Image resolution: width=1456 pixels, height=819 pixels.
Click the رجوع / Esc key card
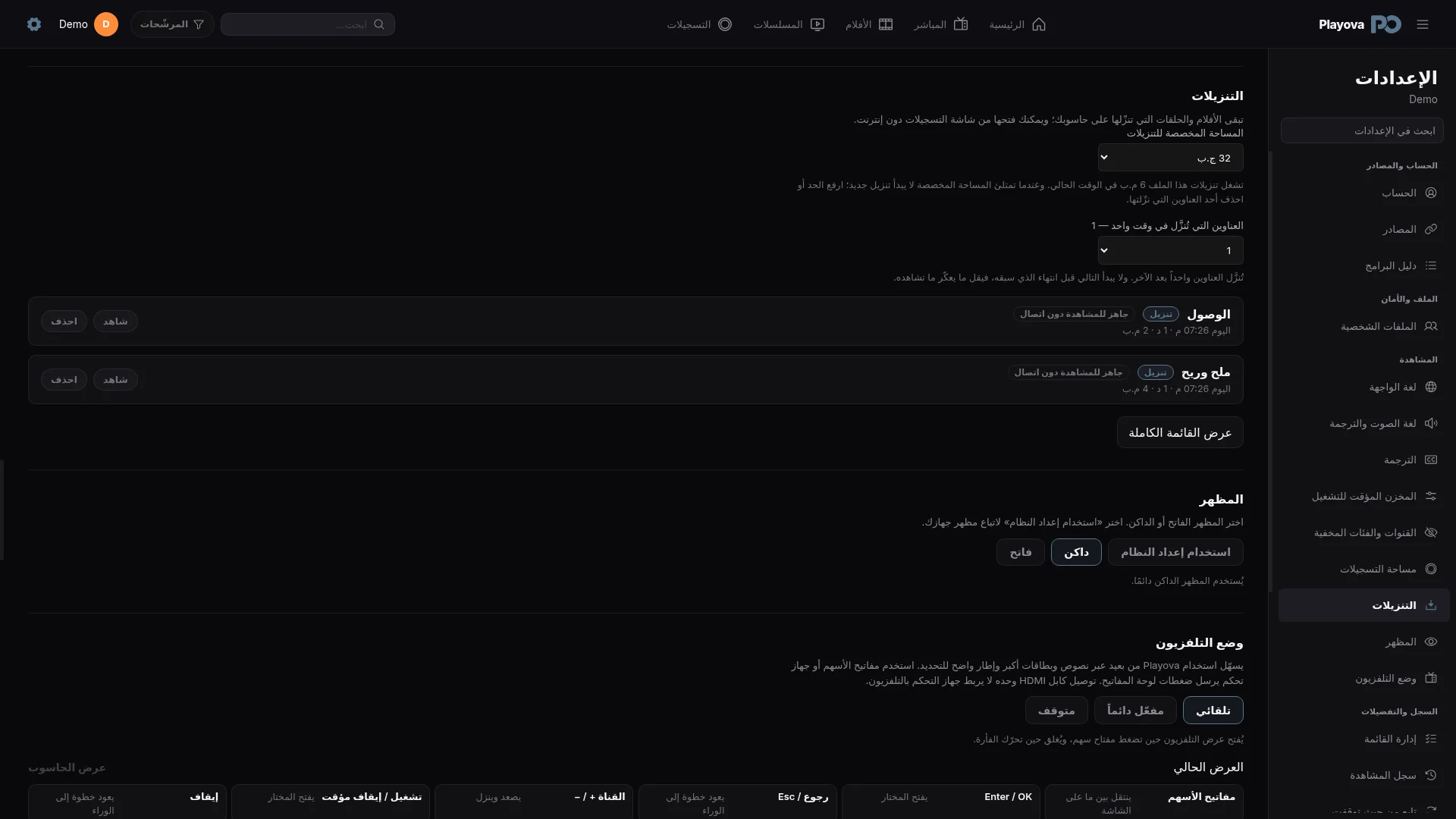point(737,802)
